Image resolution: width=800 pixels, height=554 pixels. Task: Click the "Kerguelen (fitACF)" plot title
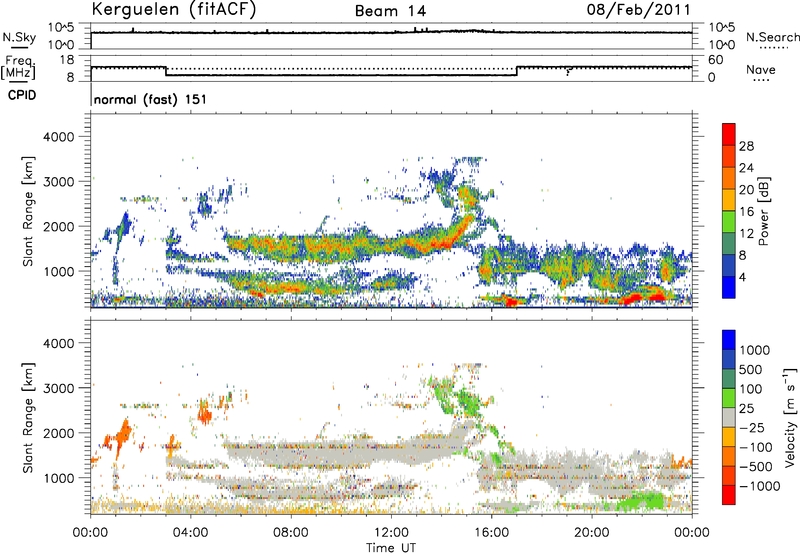[x=173, y=10]
